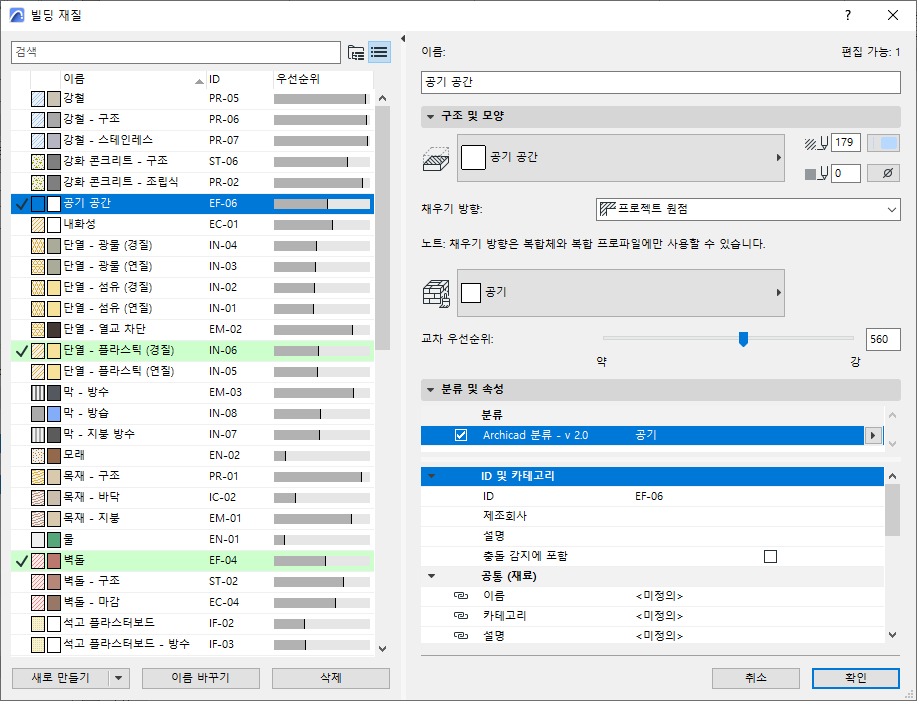Collapse the 구조 및 모양 section
917x701 pixels.
pos(430,116)
